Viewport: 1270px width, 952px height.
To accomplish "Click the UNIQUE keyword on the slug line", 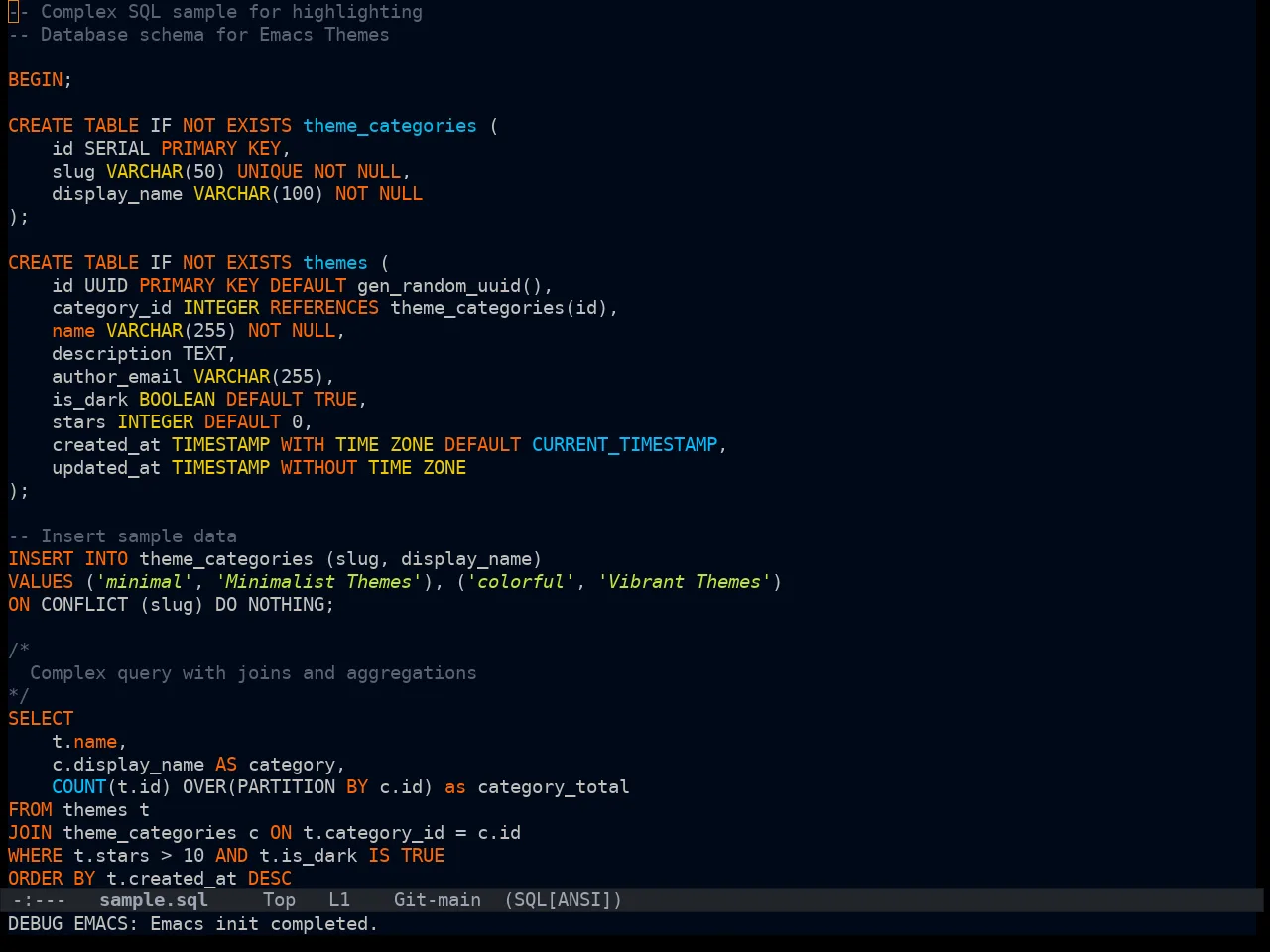I will point(270,172).
